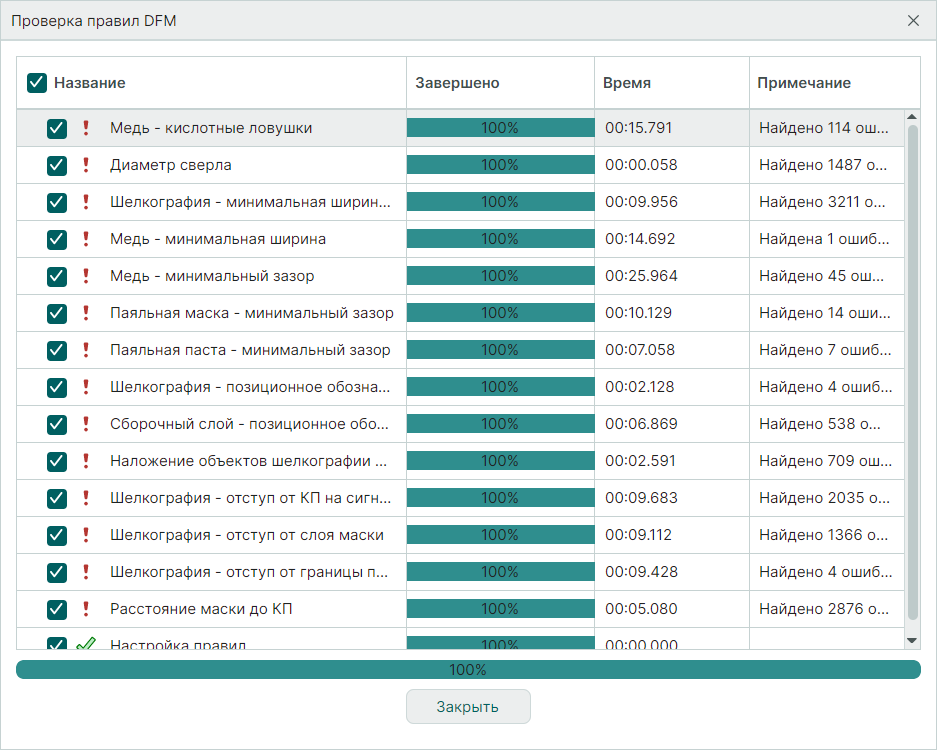This screenshot has height=750, width=937.
Task: Toggle the select-all checkbox in the Название header
Action: [37, 83]
